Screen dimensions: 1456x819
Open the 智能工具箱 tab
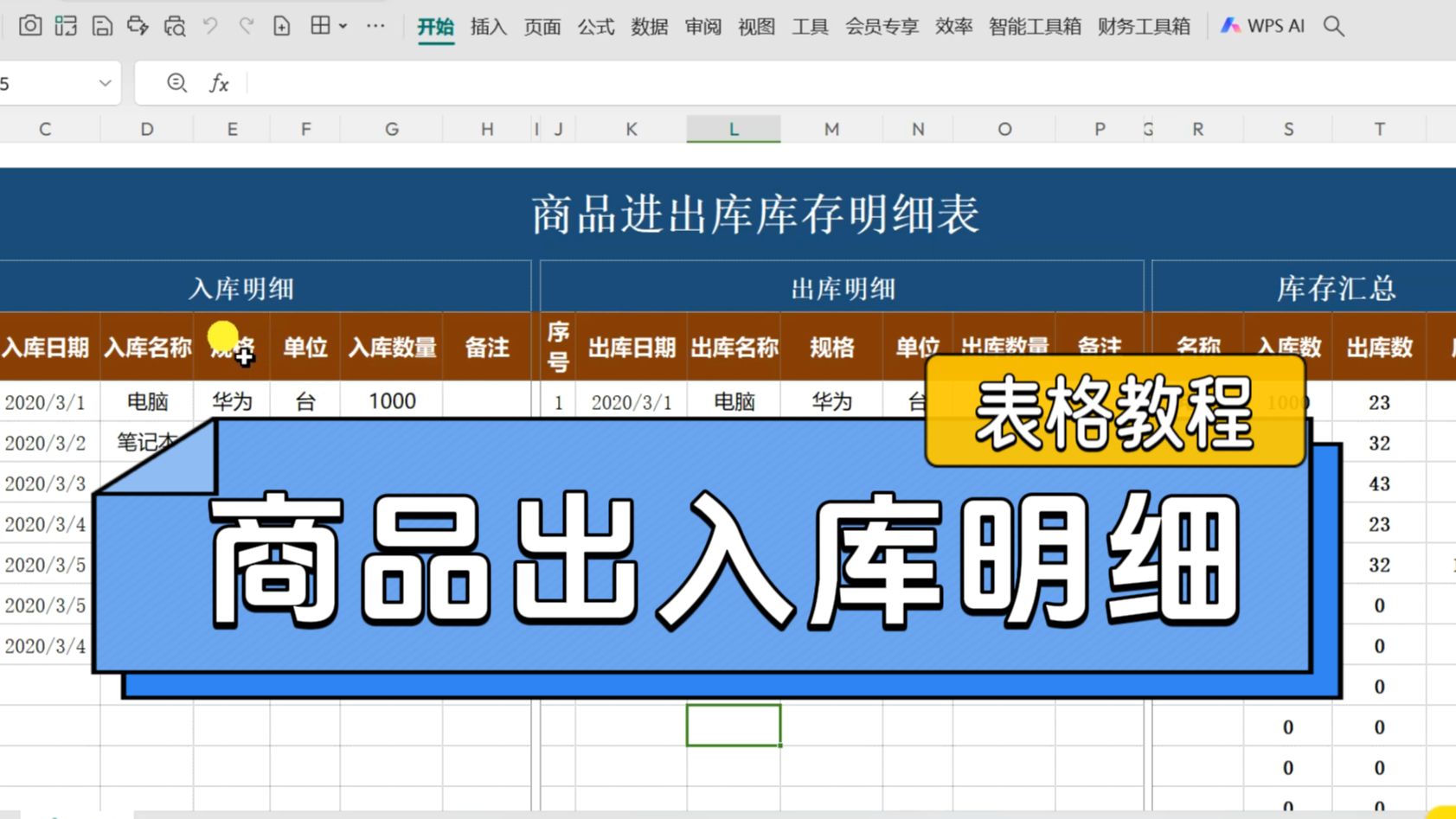[x=1036, y=27]
